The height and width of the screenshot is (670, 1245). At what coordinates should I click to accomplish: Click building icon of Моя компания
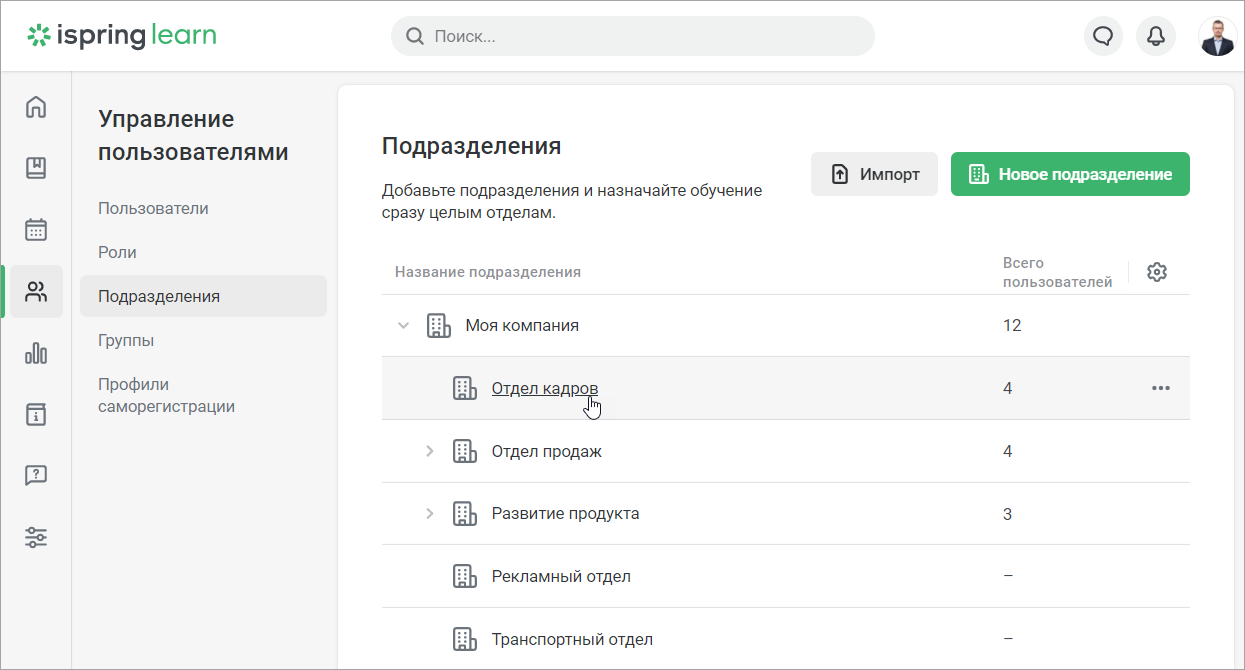pos(438,325)
